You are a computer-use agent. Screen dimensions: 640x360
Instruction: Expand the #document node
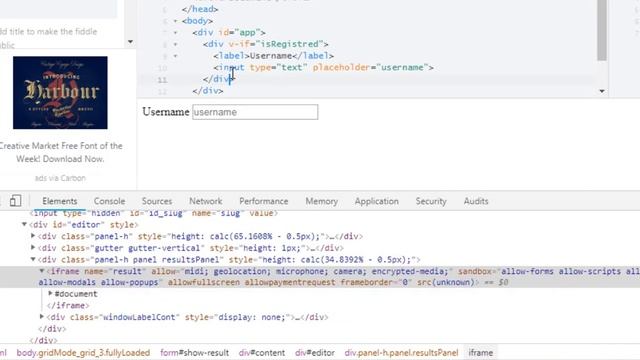[50, 293]
